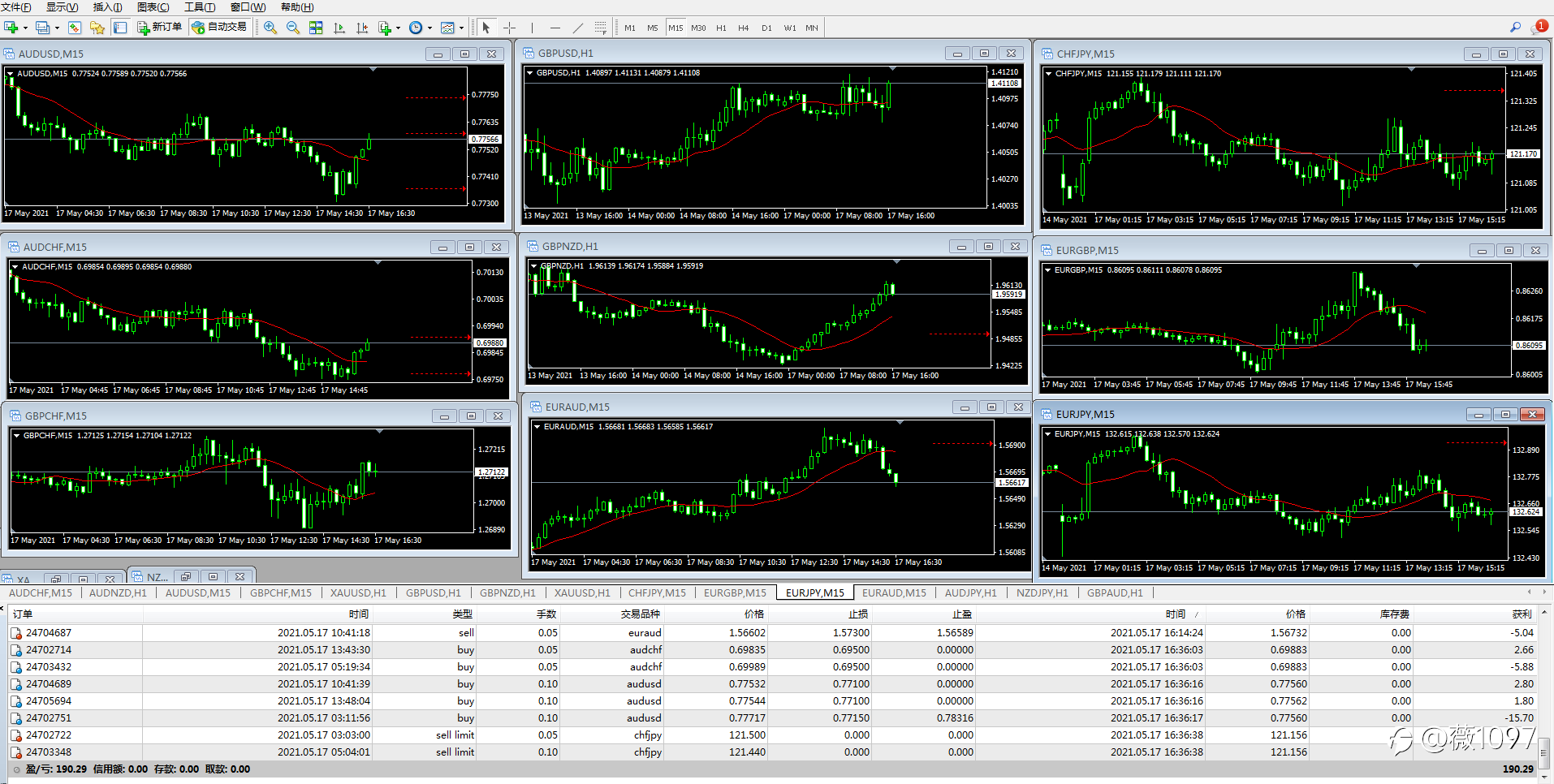Viewport: 1554px width, 784px height.
Task: Draw a horizontal line tool icon
Action: pos(555,28)
